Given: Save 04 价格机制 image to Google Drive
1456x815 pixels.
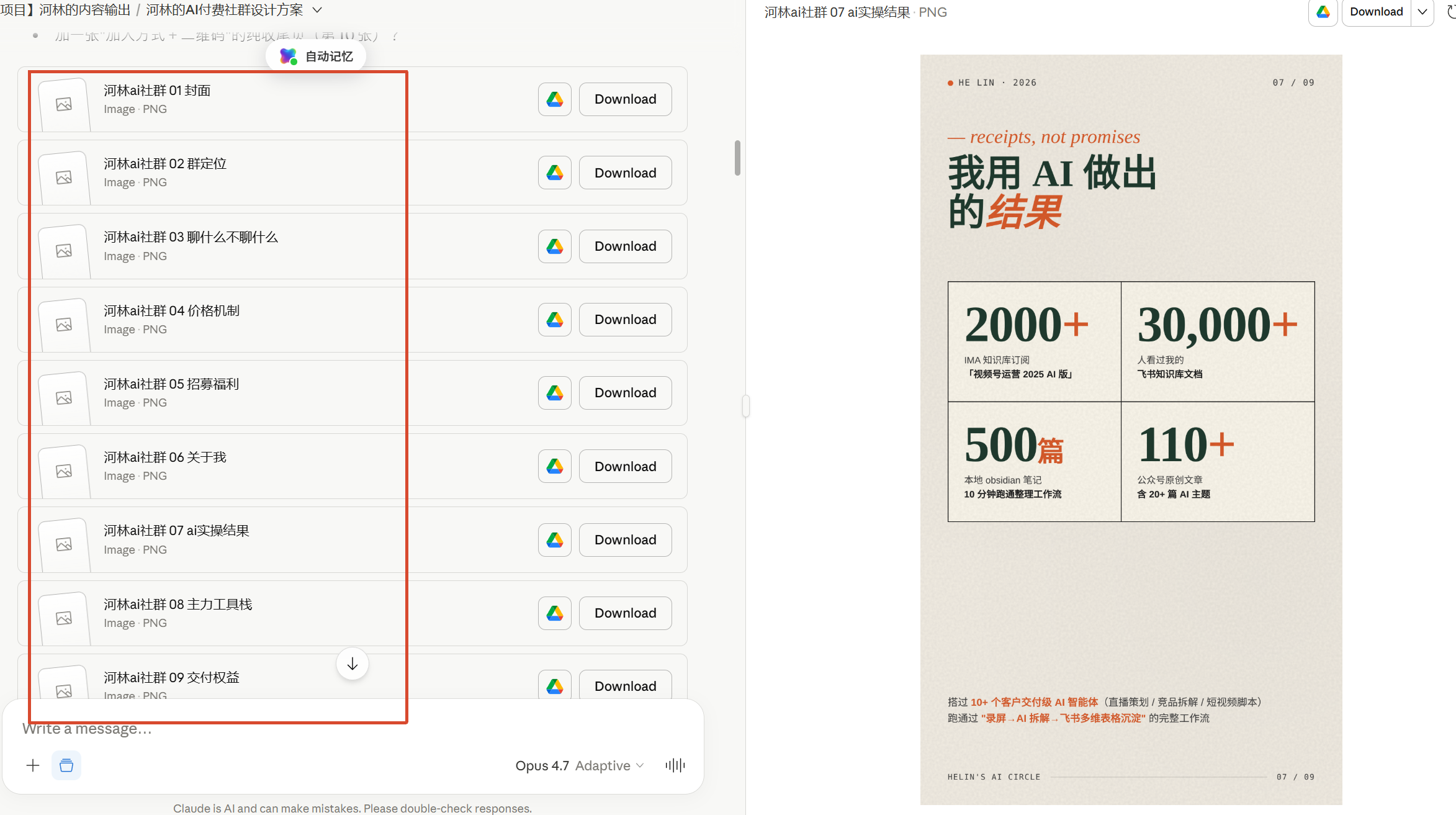Looking at the screenshot, I should 554,320.
